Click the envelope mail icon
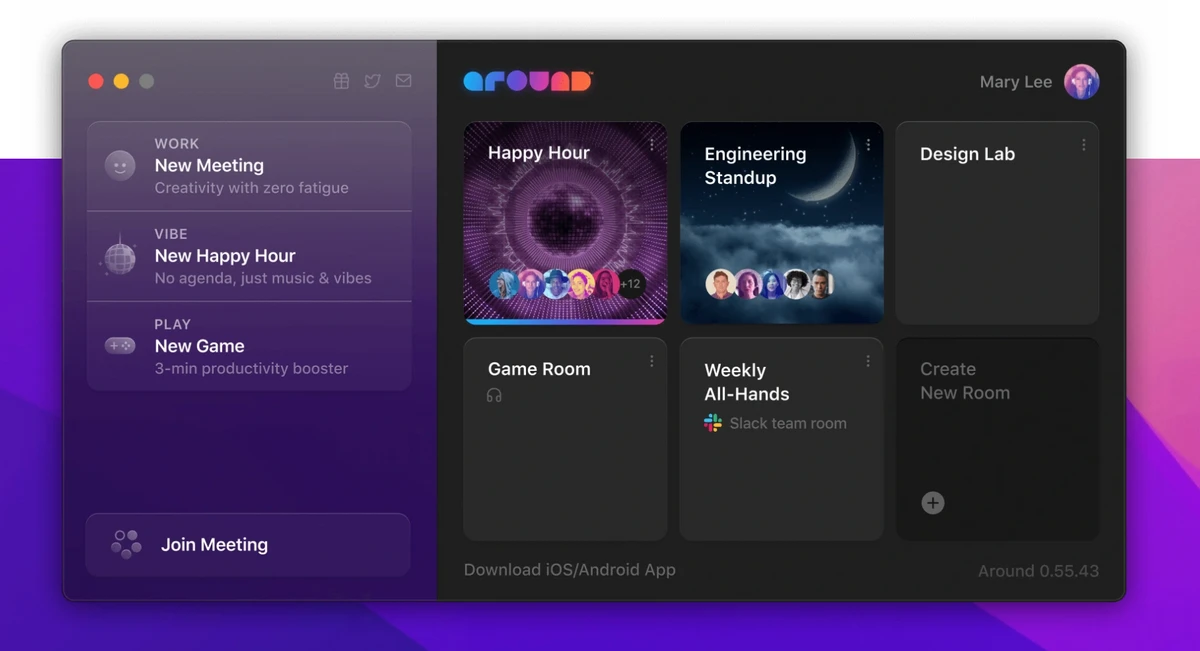The width and height of the screenshot is (1200, 651). 403,81
